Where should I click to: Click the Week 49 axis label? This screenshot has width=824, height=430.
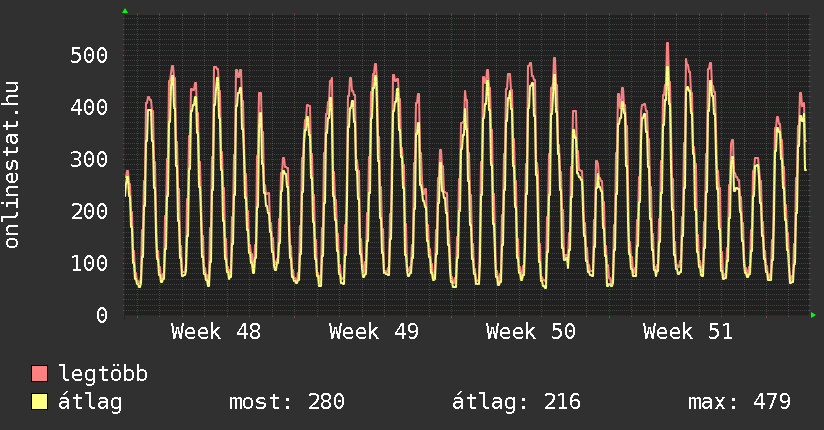(x=373, y=332)
